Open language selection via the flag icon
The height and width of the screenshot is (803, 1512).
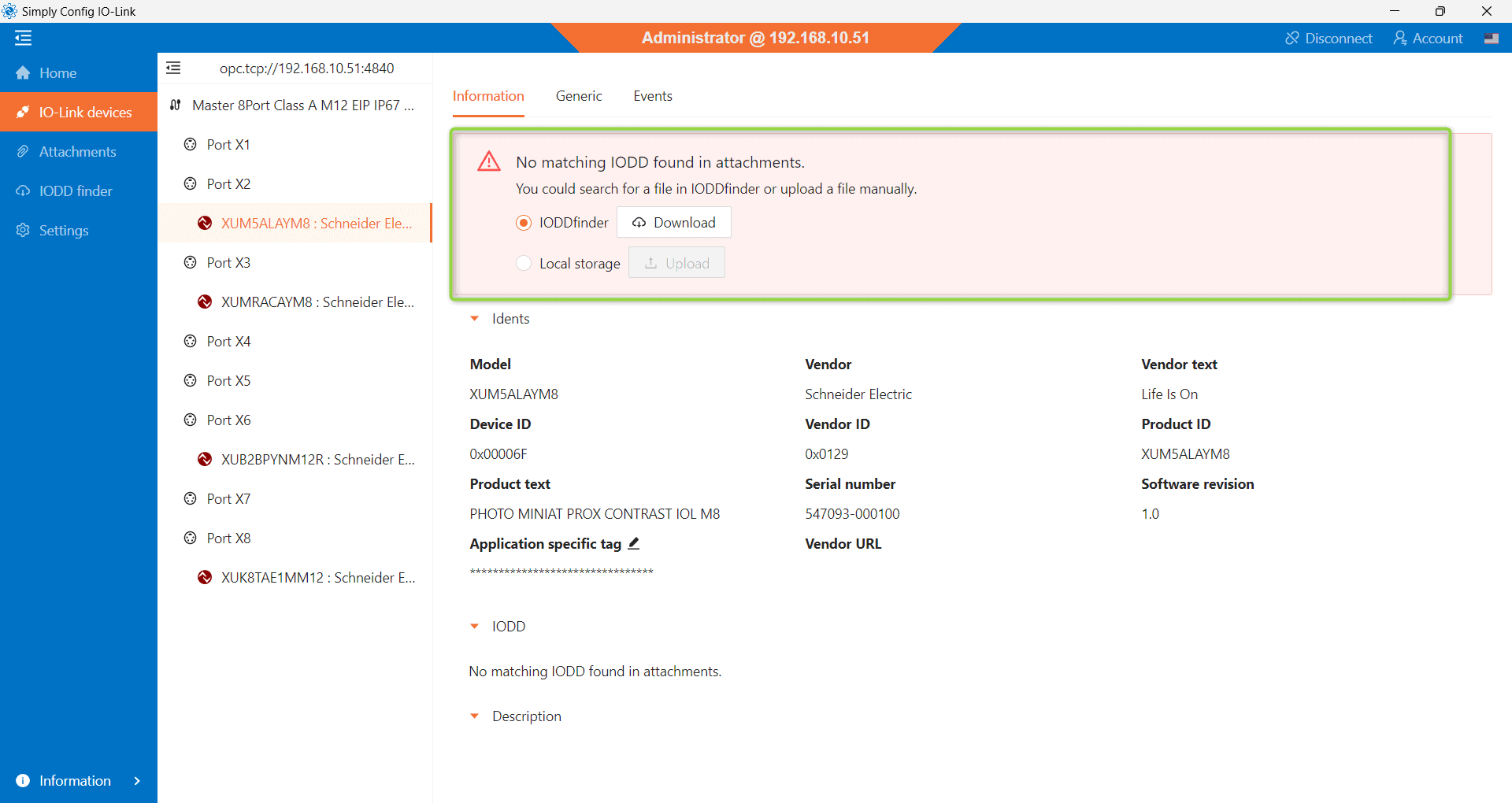click(x=1491, y=38)
